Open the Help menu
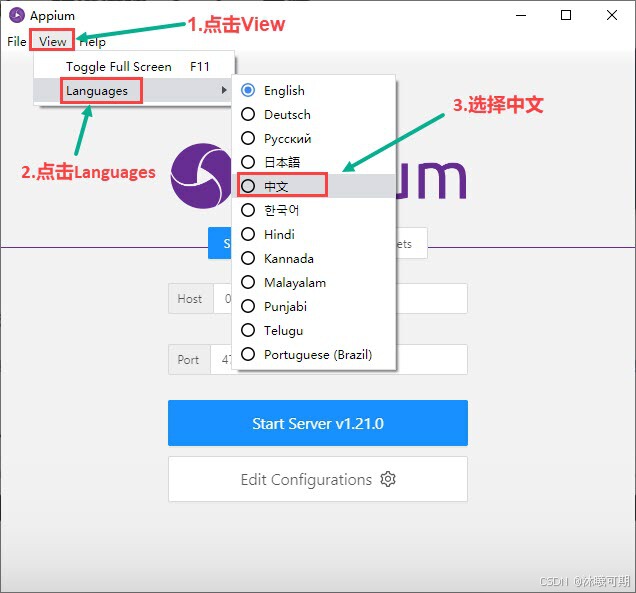 pyautogui.click(x=92, y=41)
